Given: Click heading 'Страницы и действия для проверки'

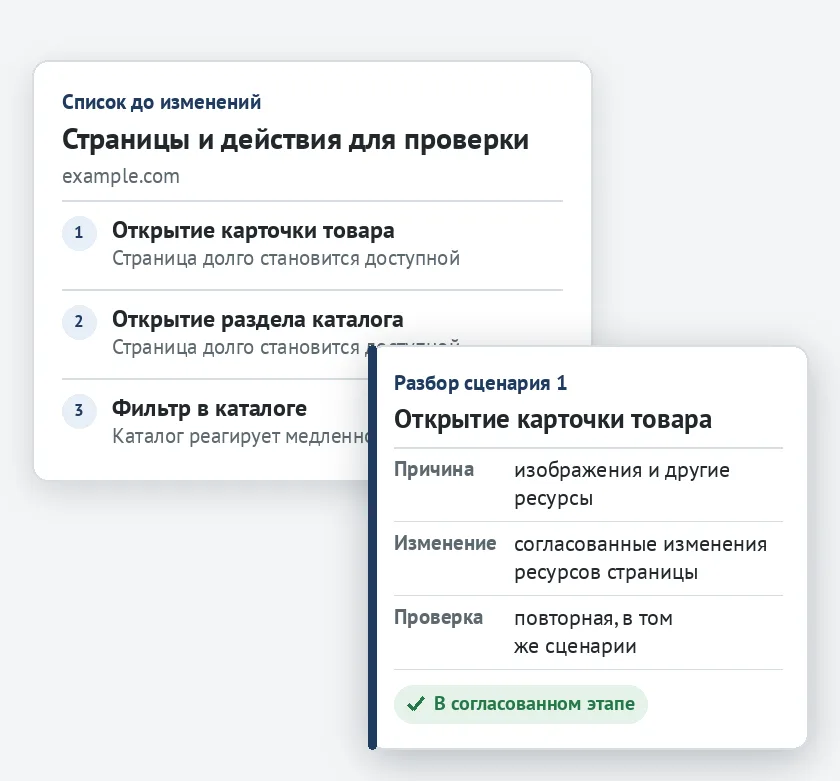Looking at the screenshot, I should pyautogui.click(x=295, y=140).
